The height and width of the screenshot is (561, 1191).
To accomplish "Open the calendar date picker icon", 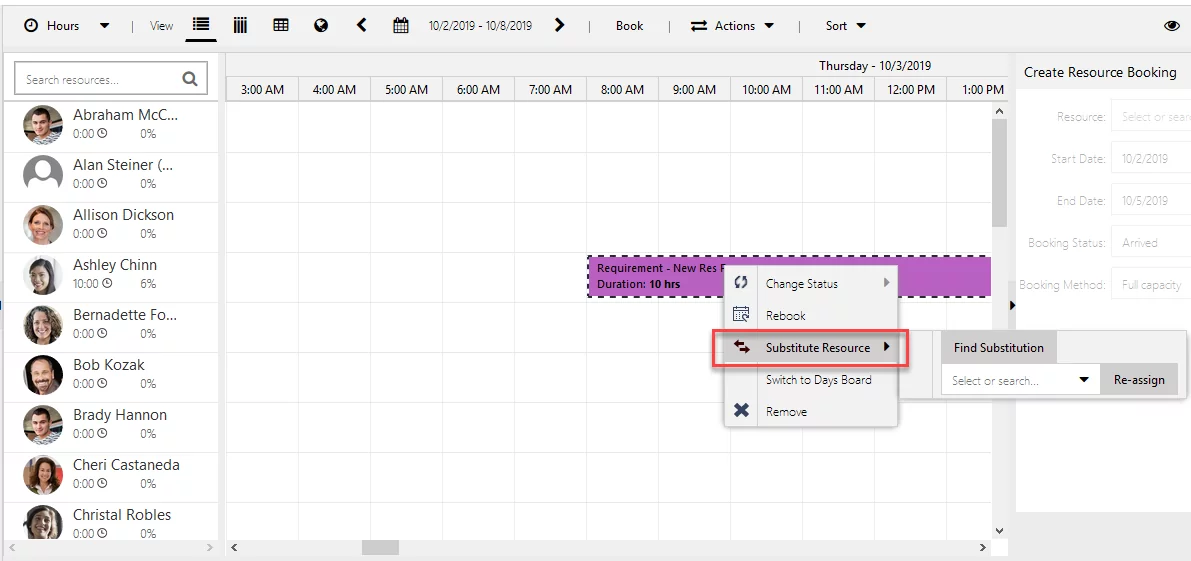I will 401,25.
